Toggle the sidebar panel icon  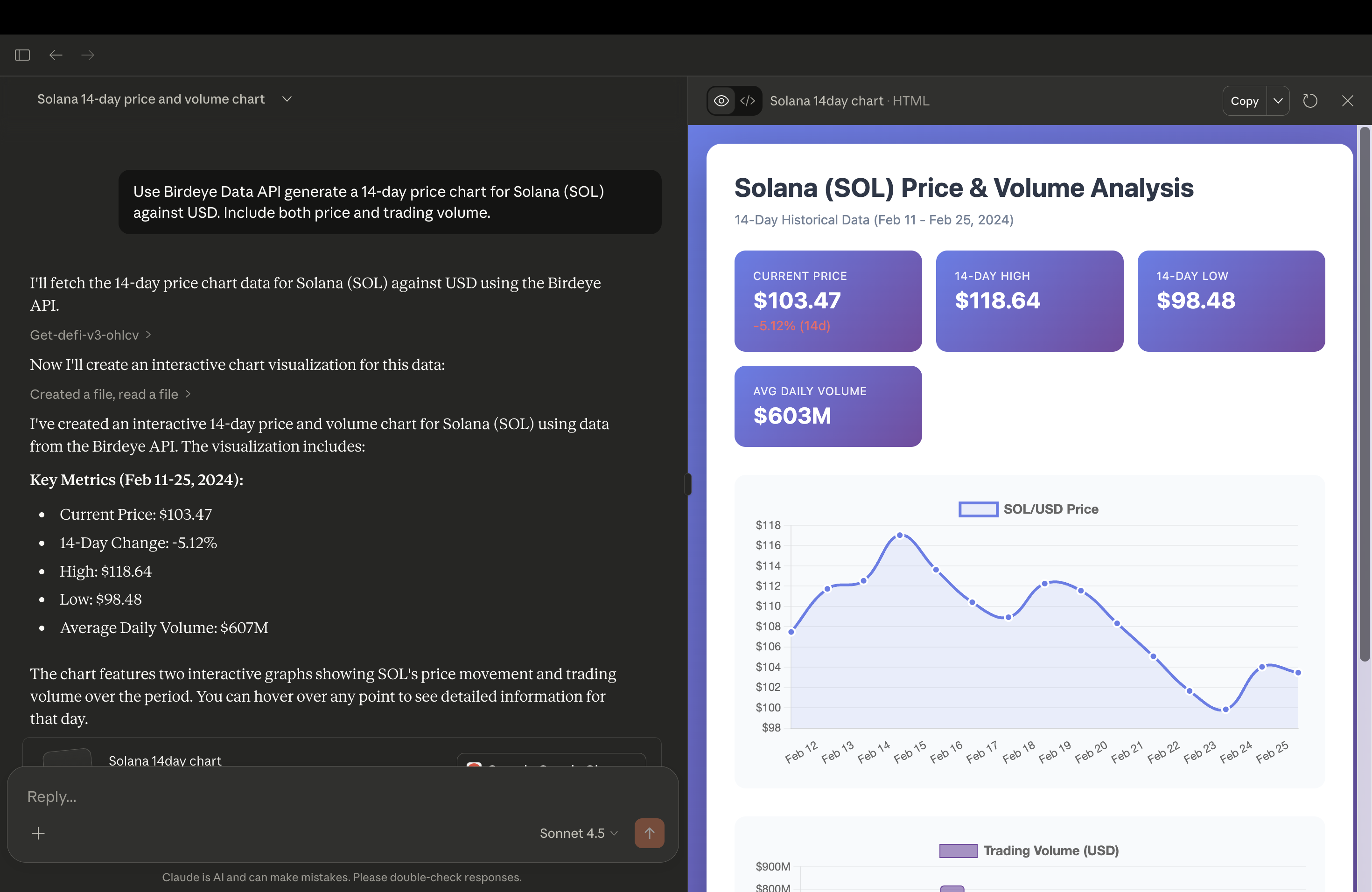(22, 55)
